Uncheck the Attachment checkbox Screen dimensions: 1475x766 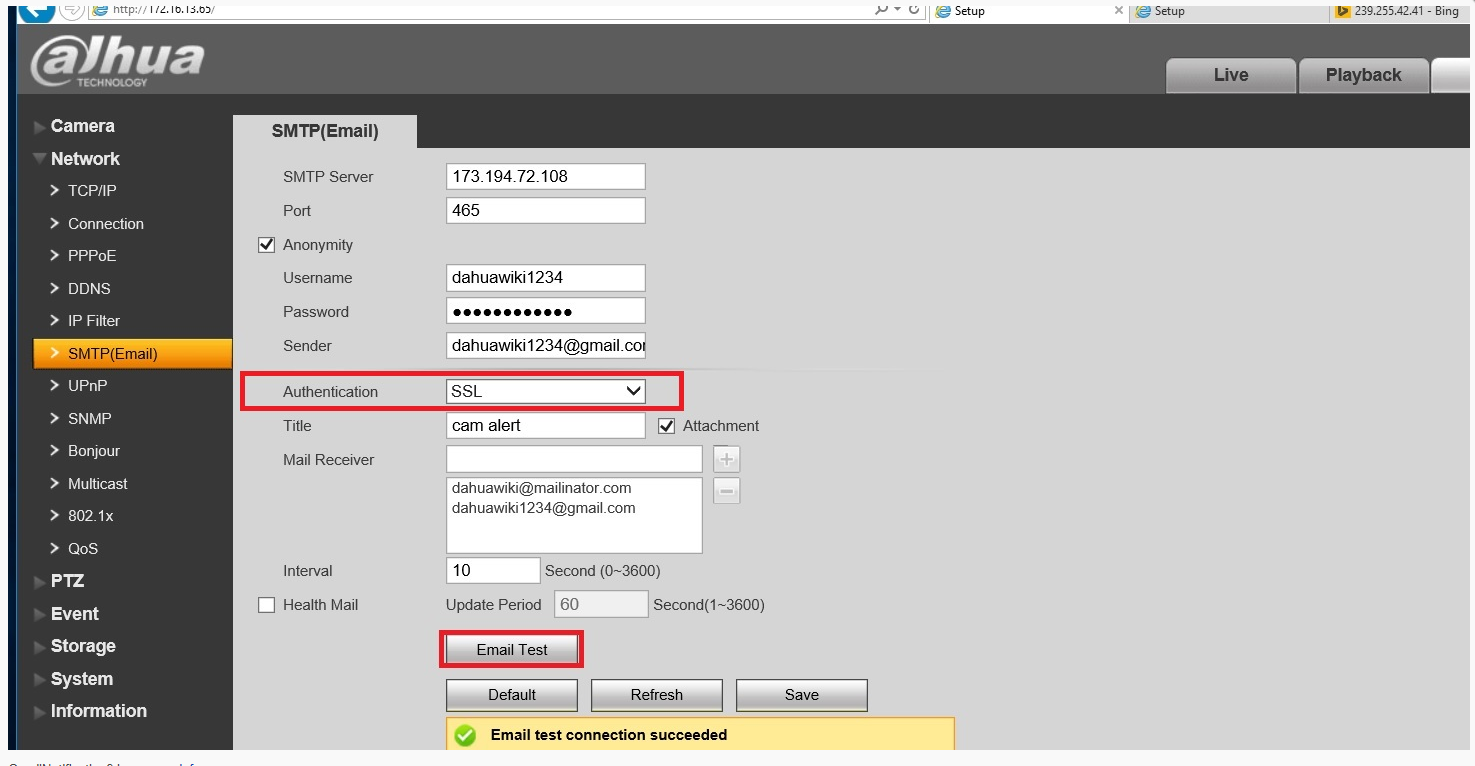pyautogui.click(x=666, y=426)
